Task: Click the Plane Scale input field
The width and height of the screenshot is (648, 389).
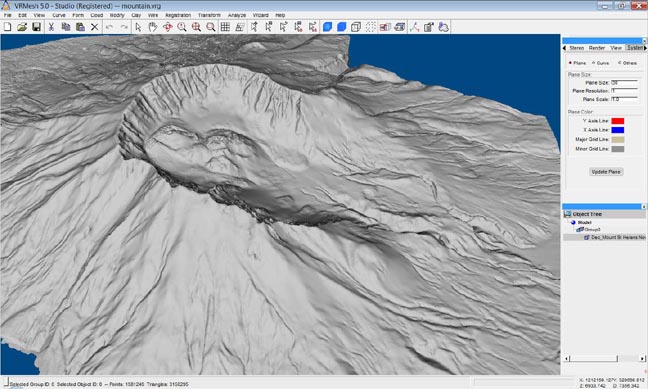Action: tap(624, 99)
